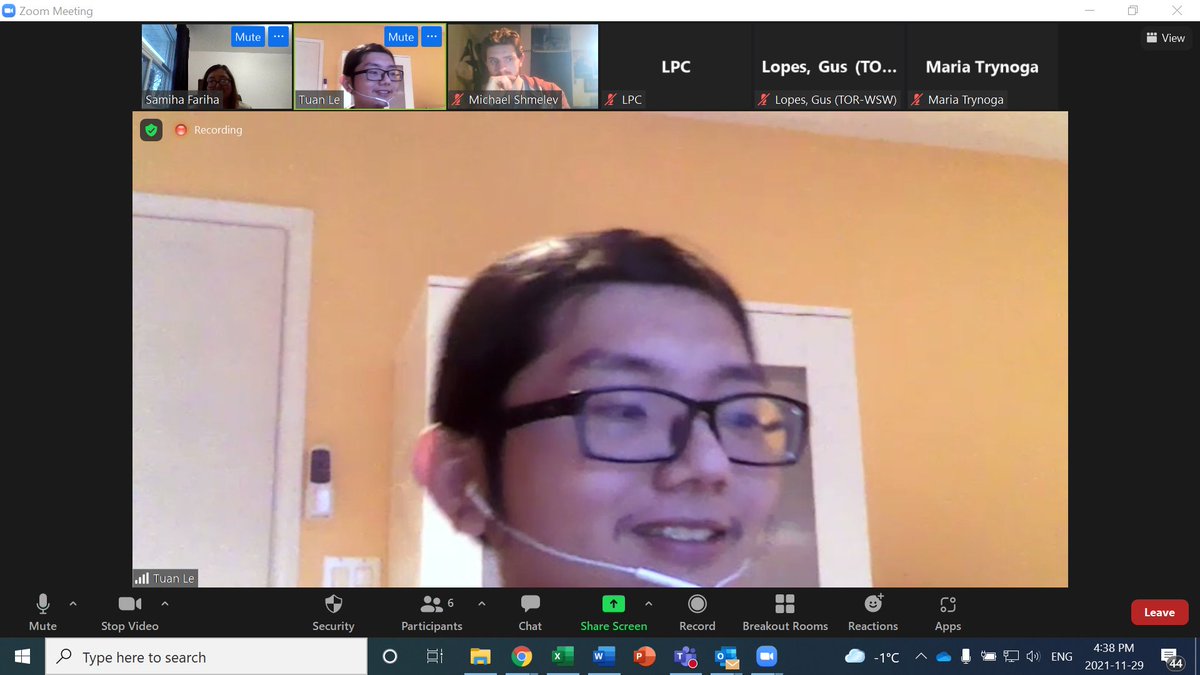Open File Explorer from taskbar
The height and width of the screenshot is (675, 1200).
[x=480, y=657]
